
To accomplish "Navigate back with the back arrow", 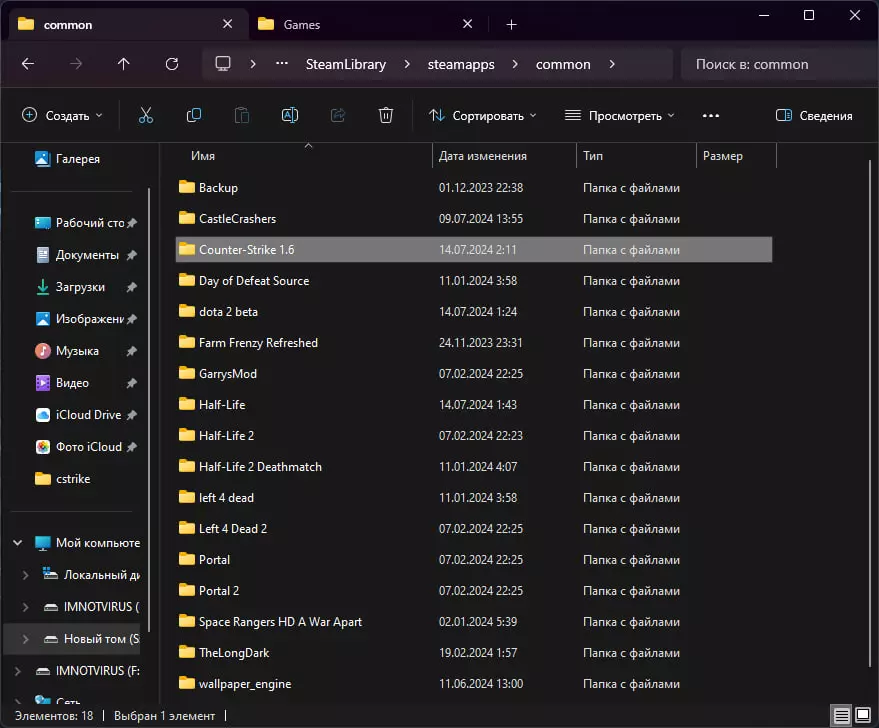I will point(28,64).
